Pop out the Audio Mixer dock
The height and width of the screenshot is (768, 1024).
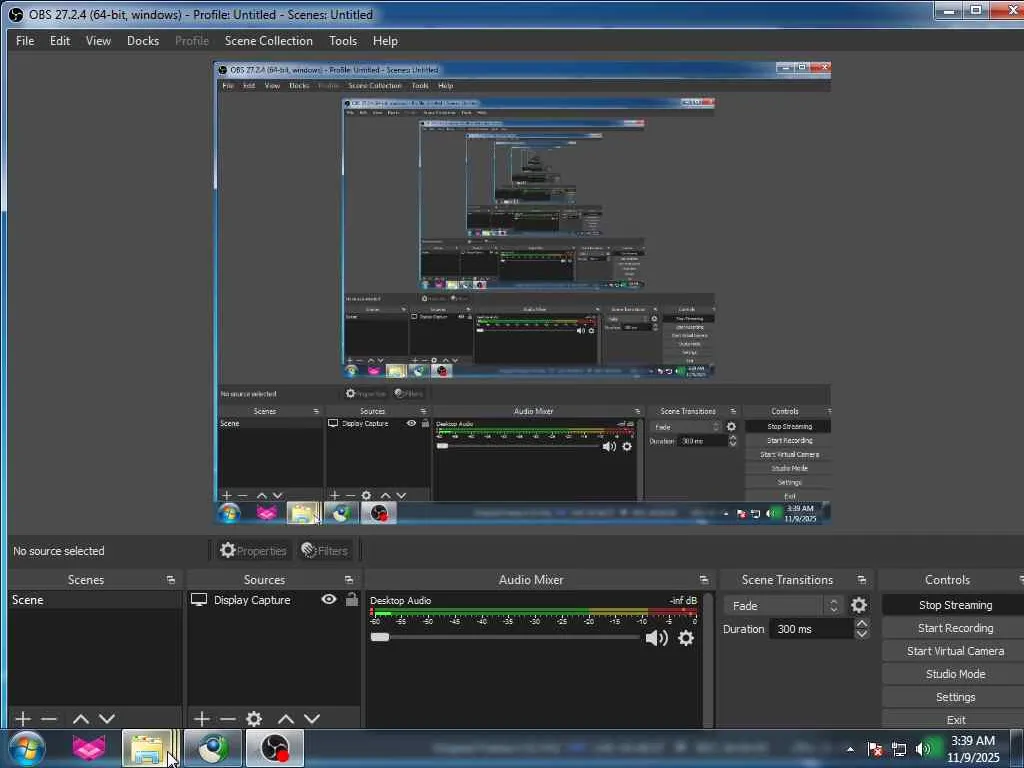[703, 580]
